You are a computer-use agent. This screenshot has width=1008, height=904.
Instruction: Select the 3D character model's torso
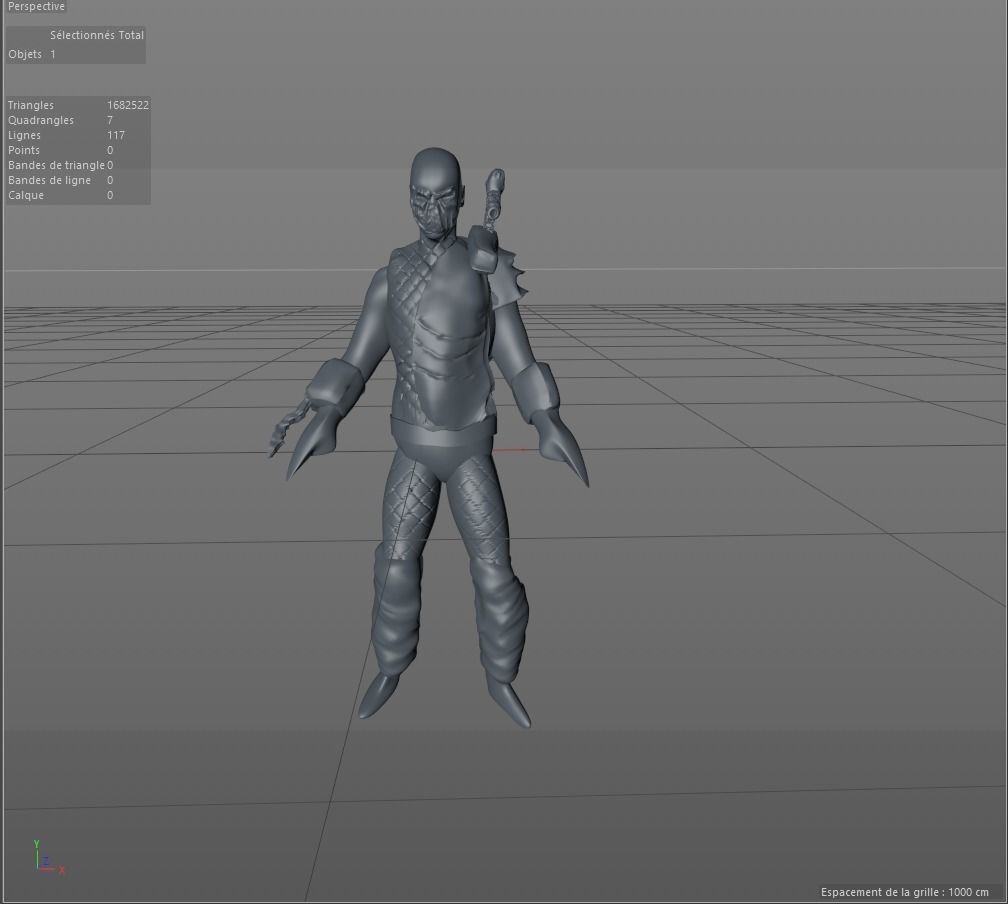pos(442,334)
